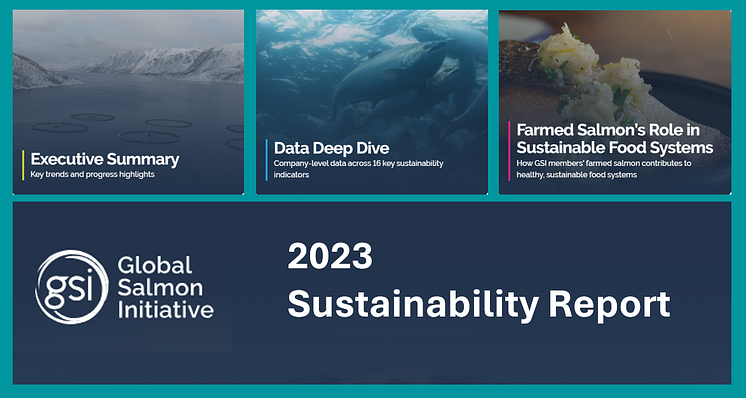This screenshot has height=398, width=746.
Task: Click the yellow accent bar beside Executive Summary
Action: point(23,165)
